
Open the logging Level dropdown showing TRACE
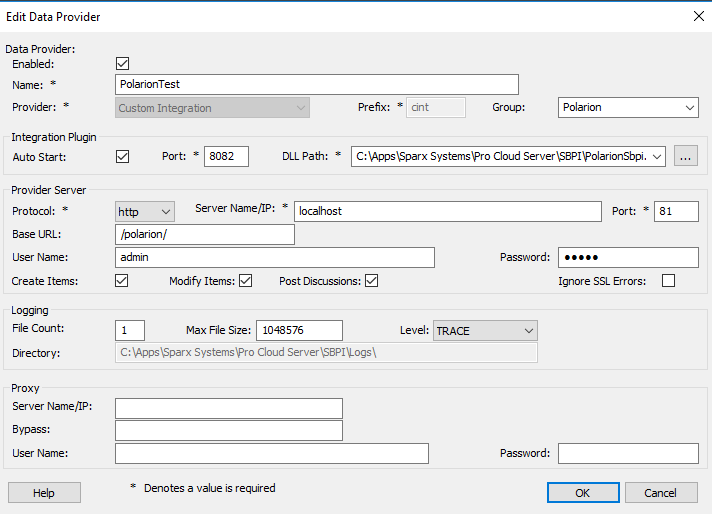coord(485,331)
